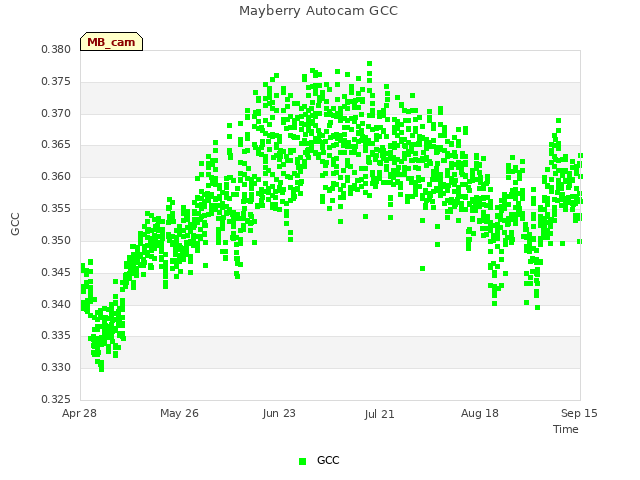Click the MB_cam series label tag
The image size is (640, 480).
click(x=111, y=42)
